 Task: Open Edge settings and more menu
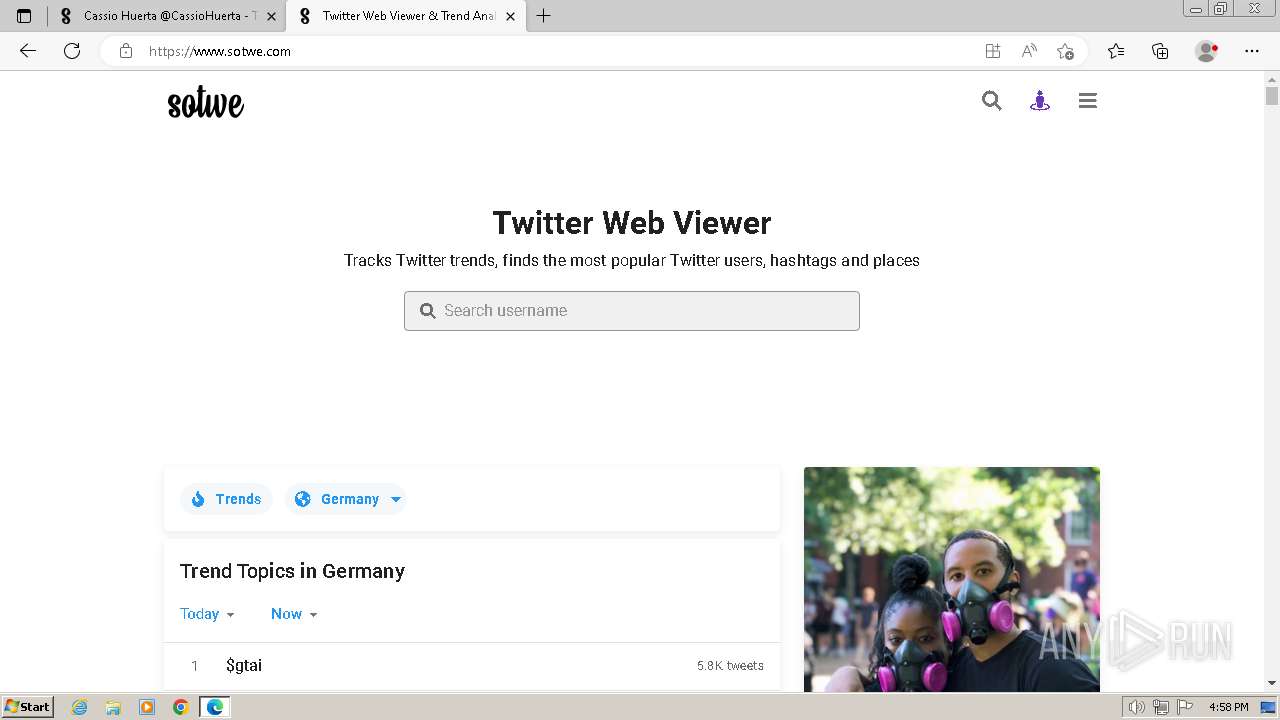coord(1252,51)
